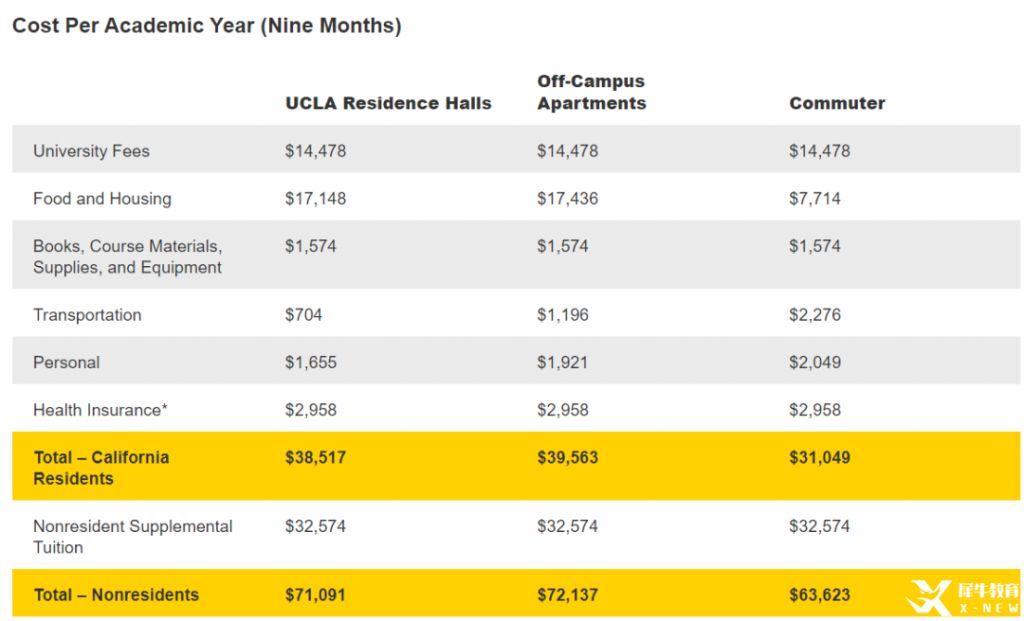Select the Total – California Residents label

point(101,468)
